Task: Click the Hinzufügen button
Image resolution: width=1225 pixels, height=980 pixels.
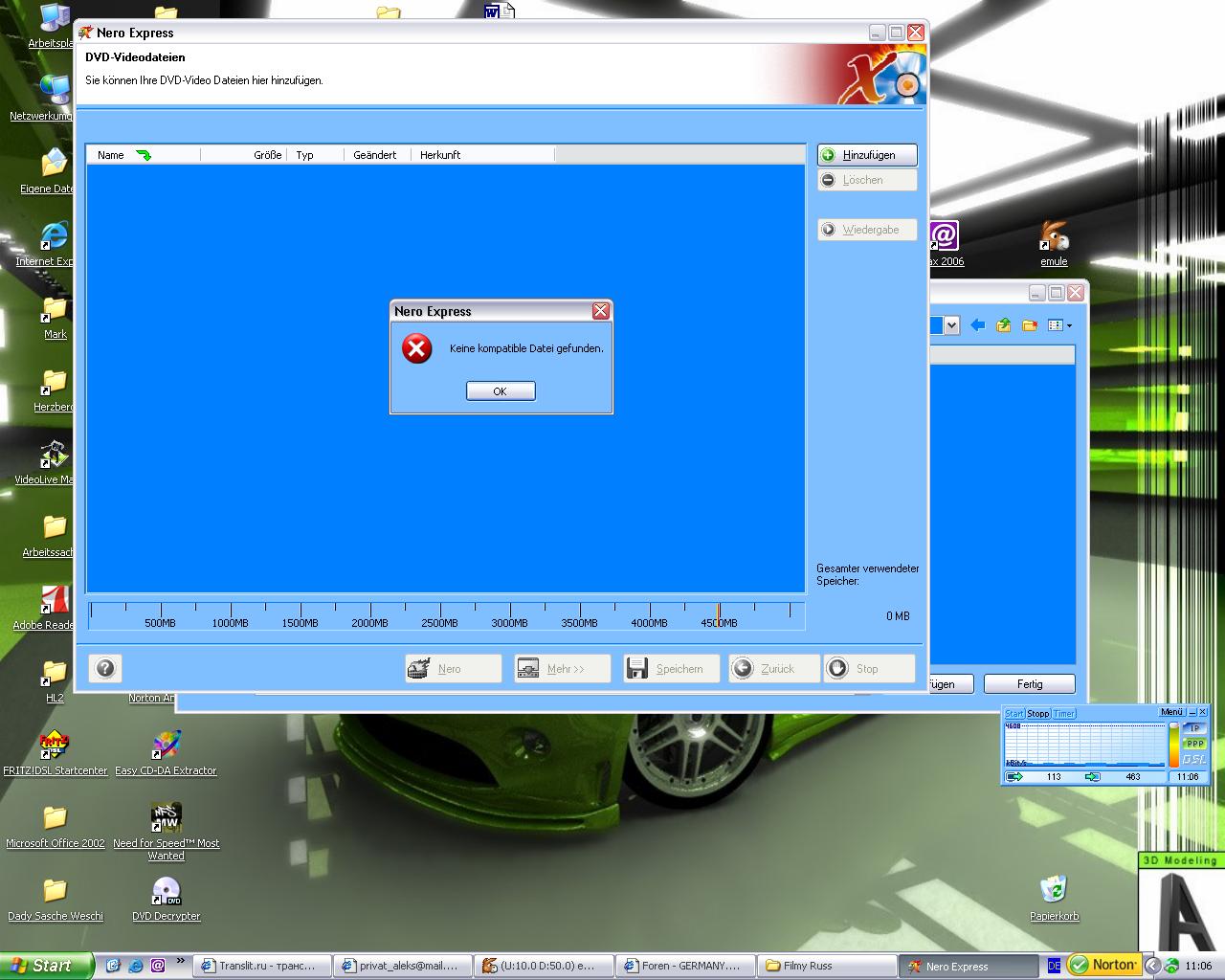Action: pyautogui.click(x=867, y=155)
